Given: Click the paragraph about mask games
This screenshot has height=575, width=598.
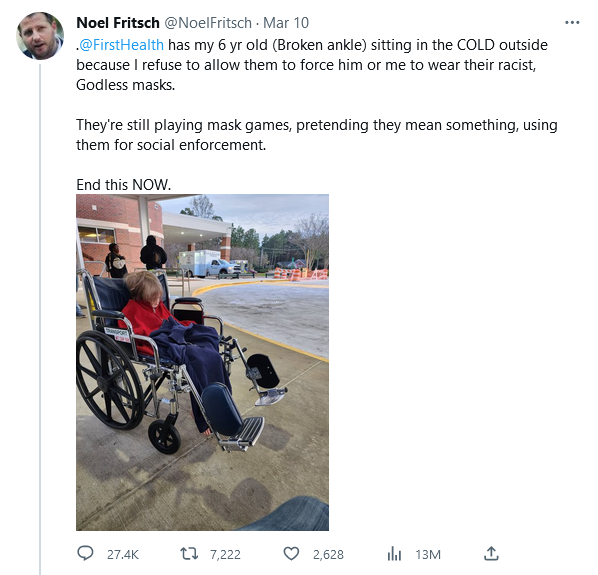Looking at the screenshot, I should (317, 135).
